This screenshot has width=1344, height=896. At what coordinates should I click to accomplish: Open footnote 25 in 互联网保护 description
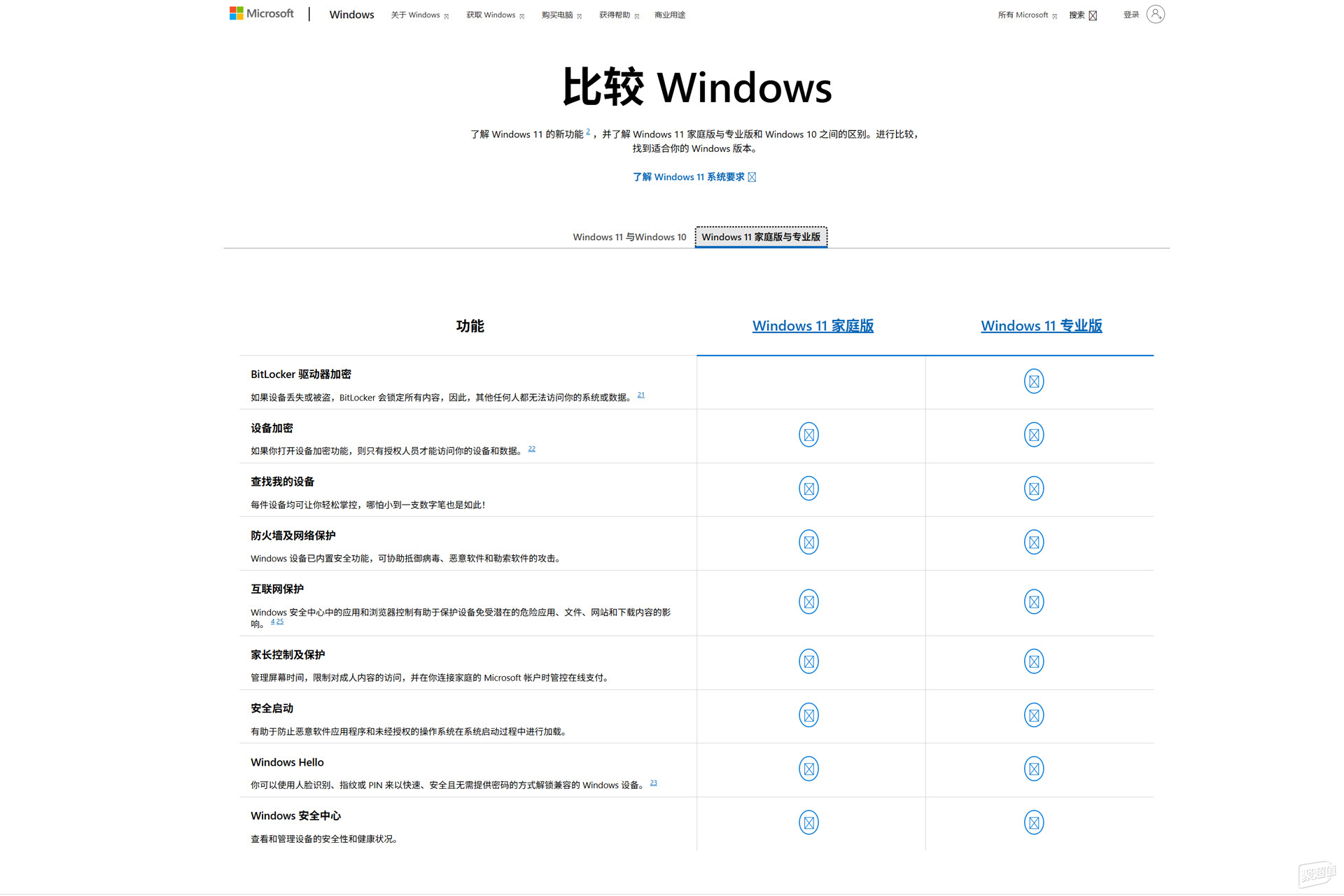coord(280,622)
